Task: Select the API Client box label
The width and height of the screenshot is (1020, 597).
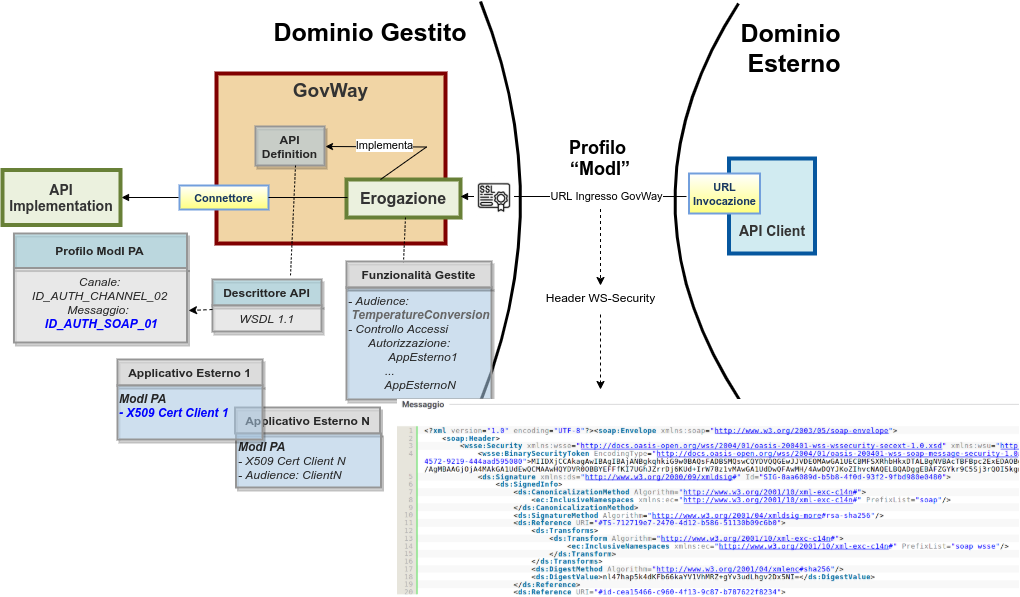Action: (x=772, y=231)
